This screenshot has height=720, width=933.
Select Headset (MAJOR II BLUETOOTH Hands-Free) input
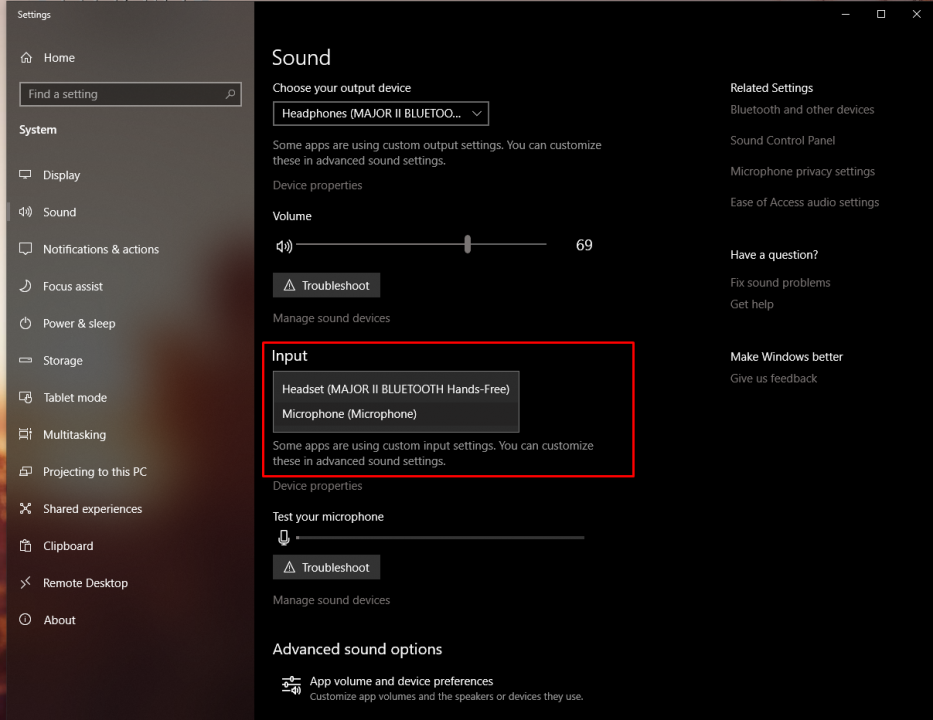click(x=395, y=389)
